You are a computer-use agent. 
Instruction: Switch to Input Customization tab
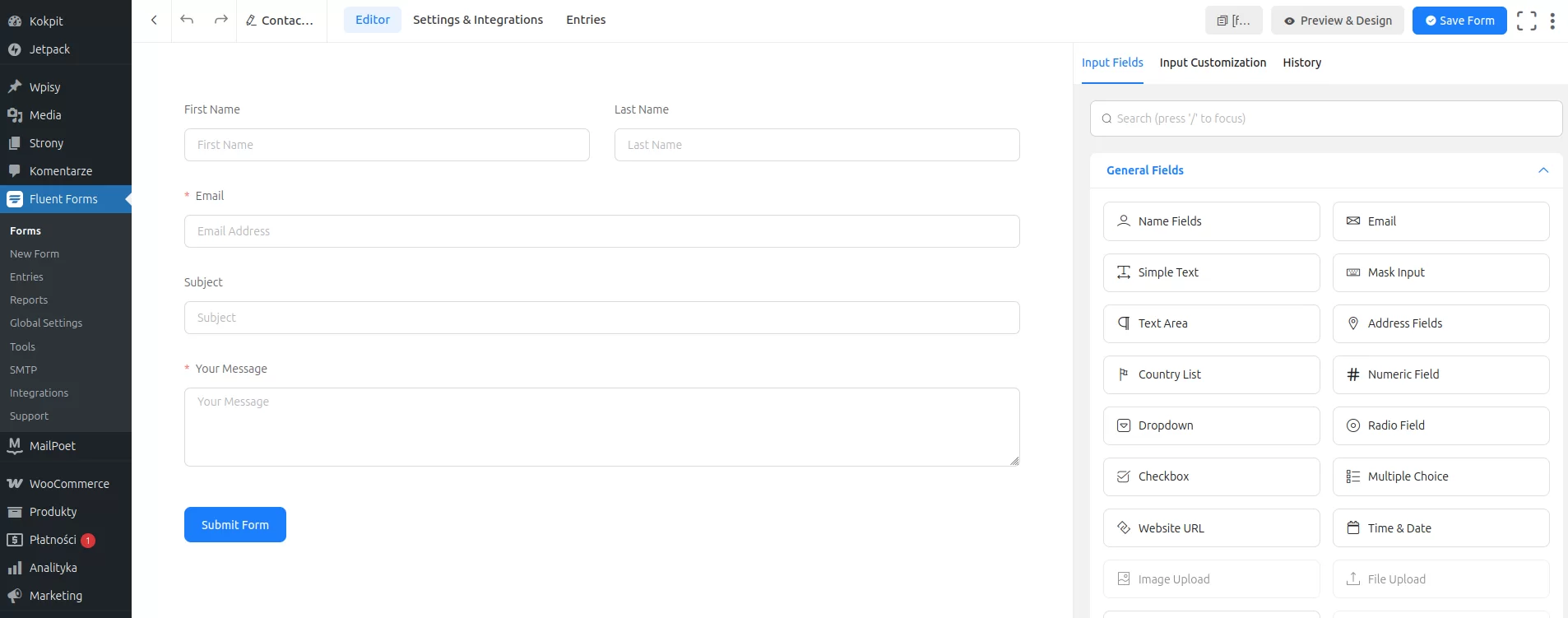pos(1213,63)
